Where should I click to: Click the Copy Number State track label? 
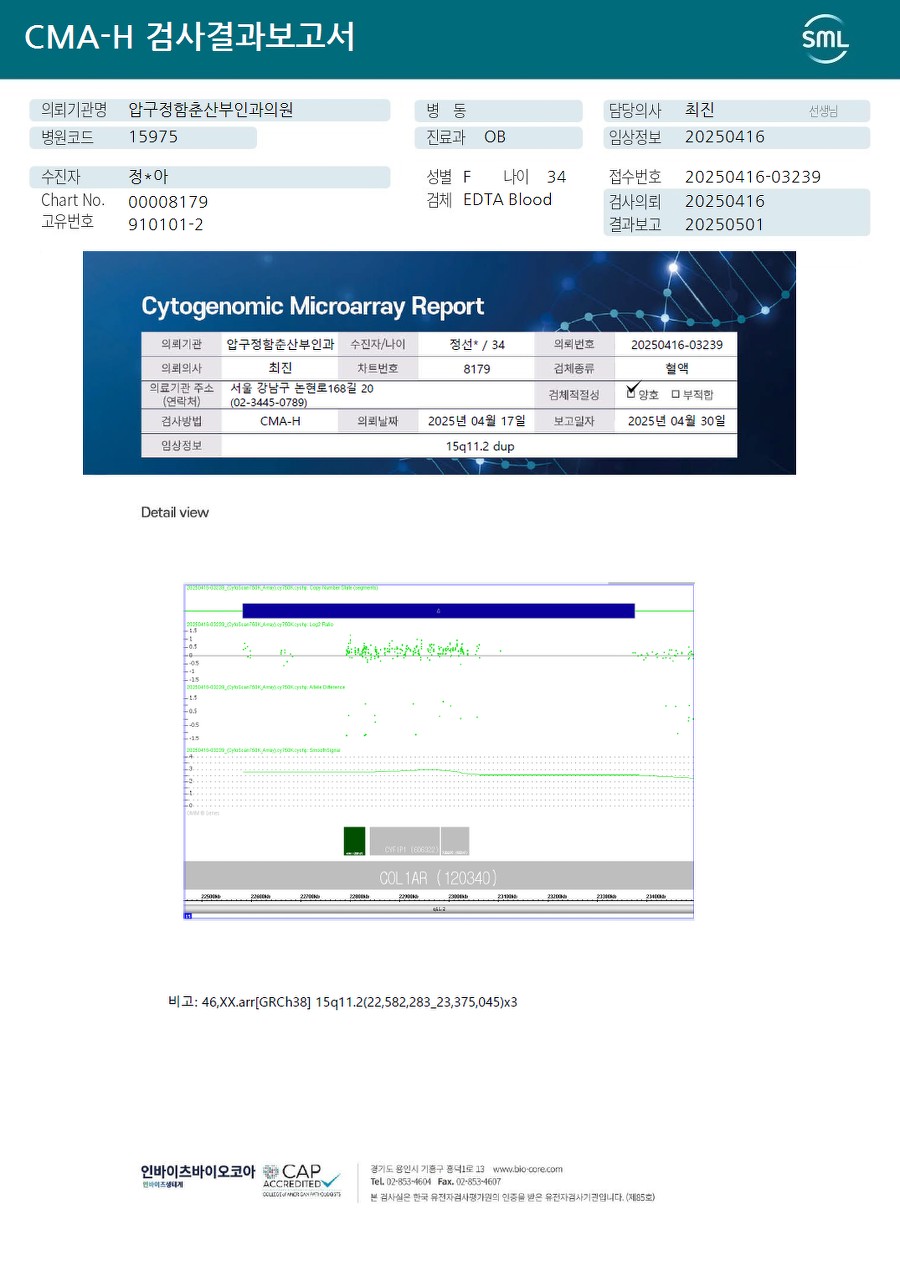point(282,588)
